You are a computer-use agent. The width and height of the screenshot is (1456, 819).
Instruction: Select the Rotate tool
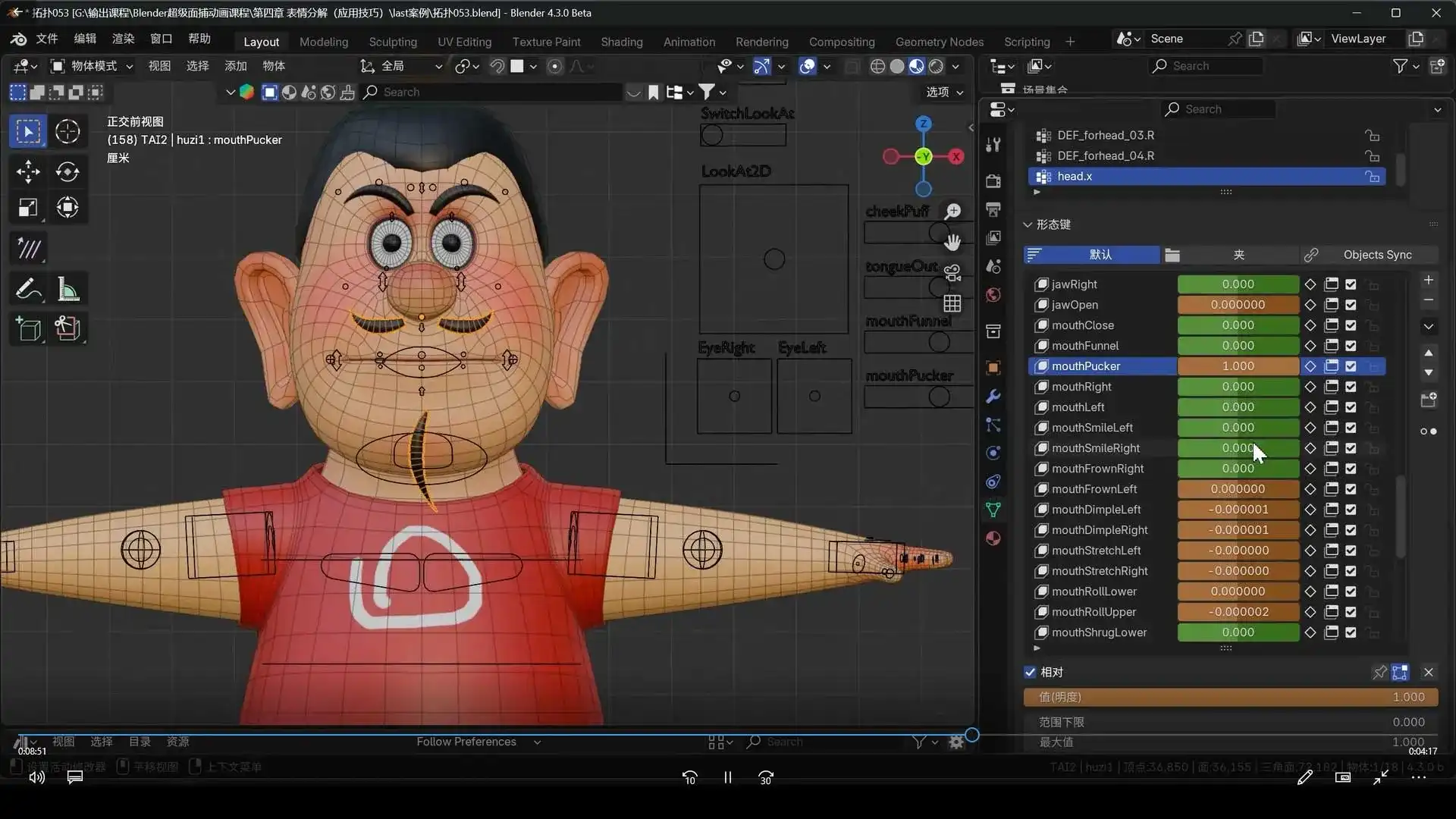[x=67, y=171]
